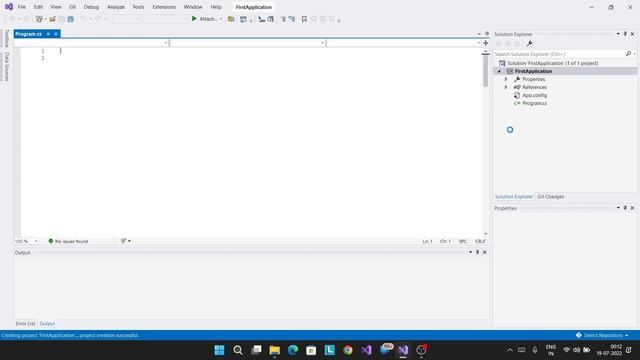640x360 pixels.
Task: Toggle pin on Program.cs tab
Action: (x=48, y=34)
